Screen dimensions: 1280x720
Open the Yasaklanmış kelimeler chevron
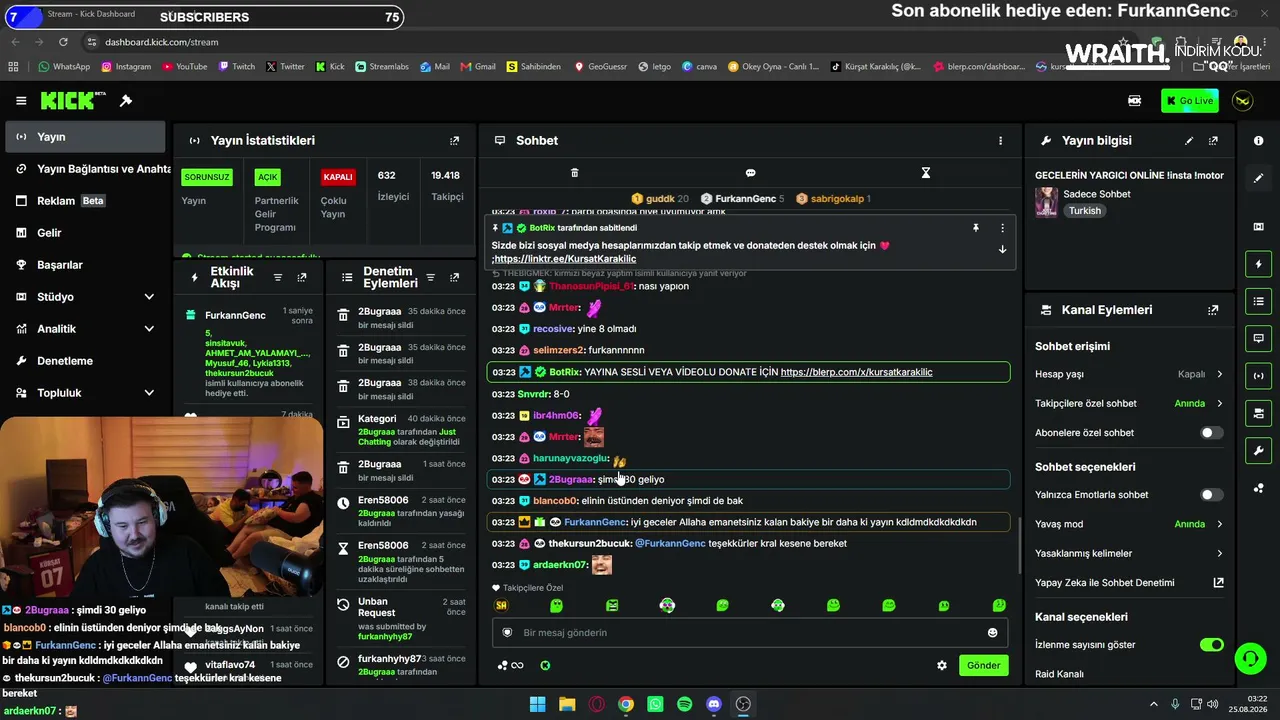1219,553
